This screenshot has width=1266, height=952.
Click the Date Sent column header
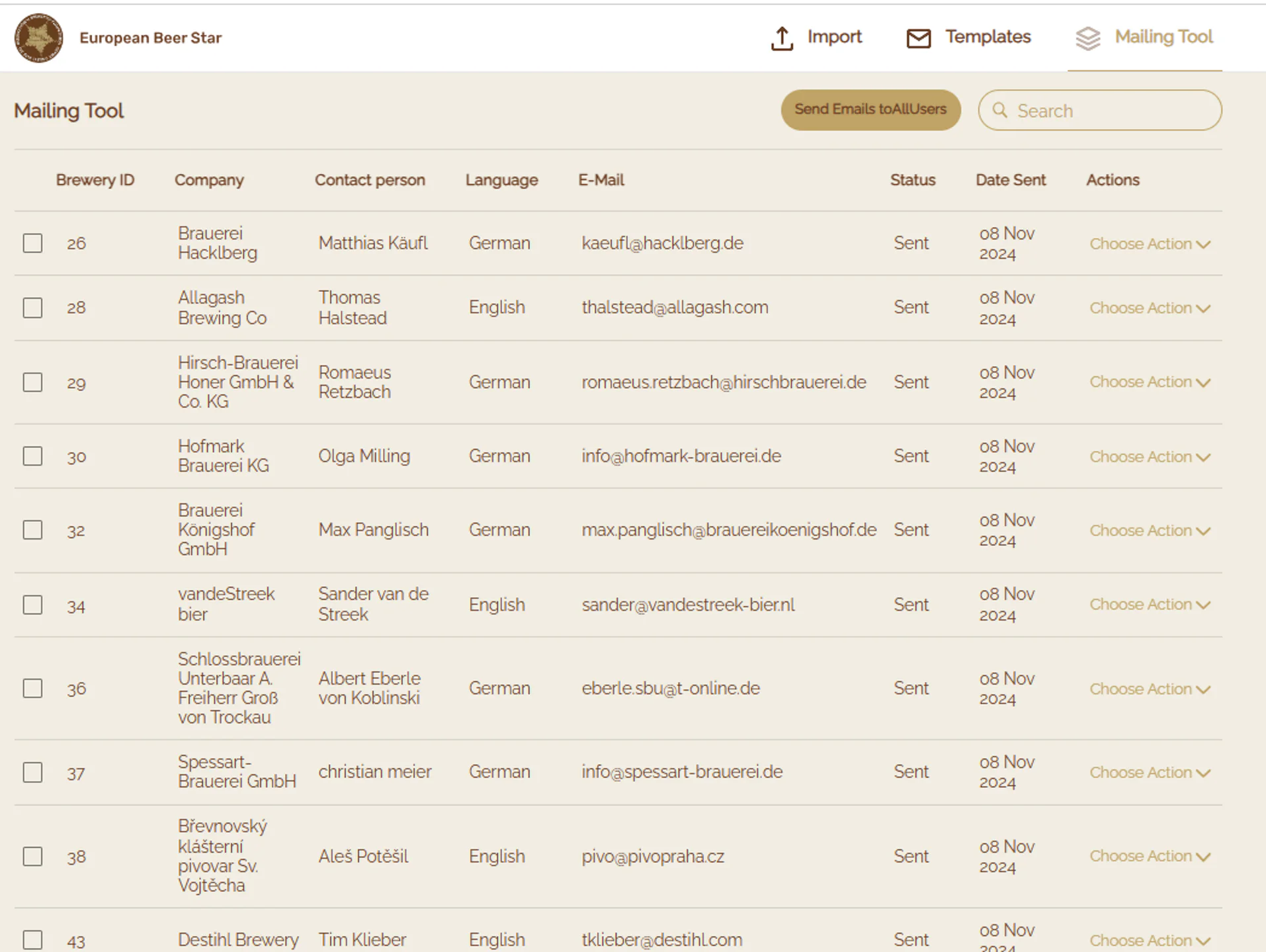(1011, 180)
